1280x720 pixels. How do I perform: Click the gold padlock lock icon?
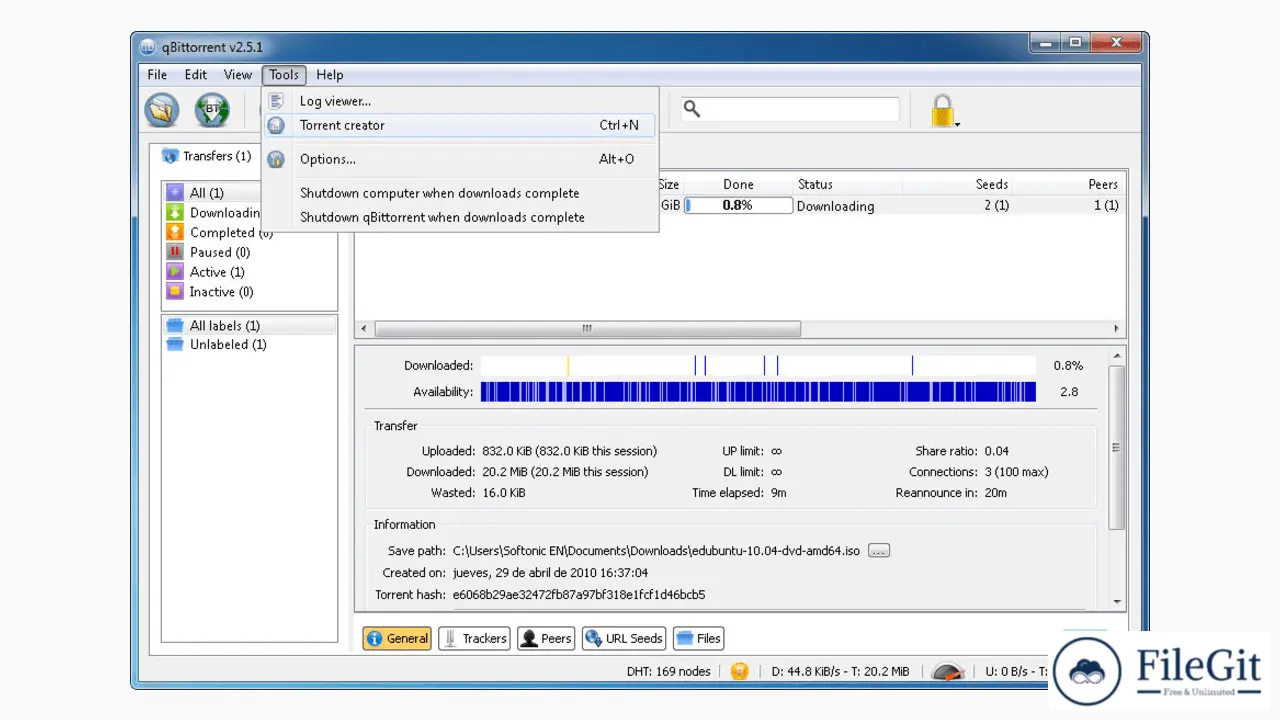click(x=942, y=111)
